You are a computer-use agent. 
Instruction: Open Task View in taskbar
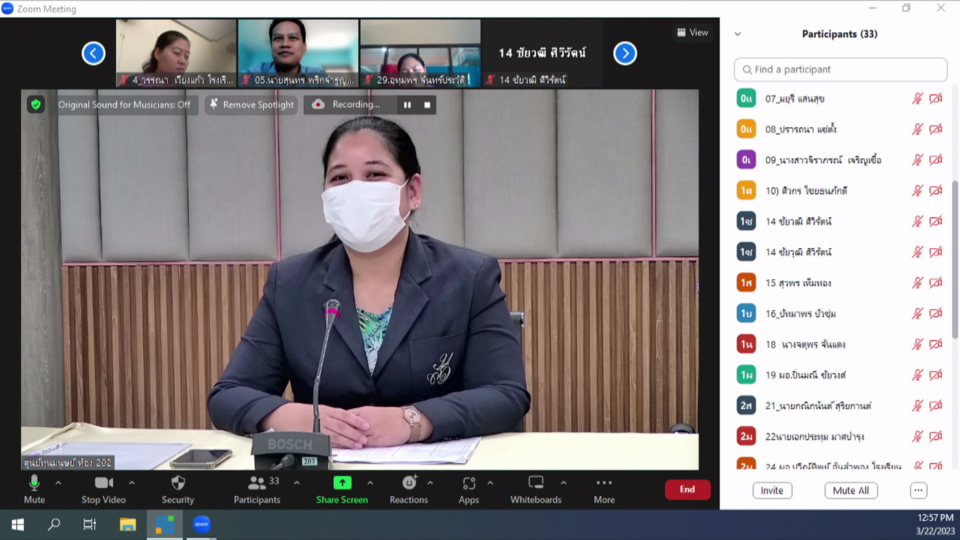click(90, 525)
